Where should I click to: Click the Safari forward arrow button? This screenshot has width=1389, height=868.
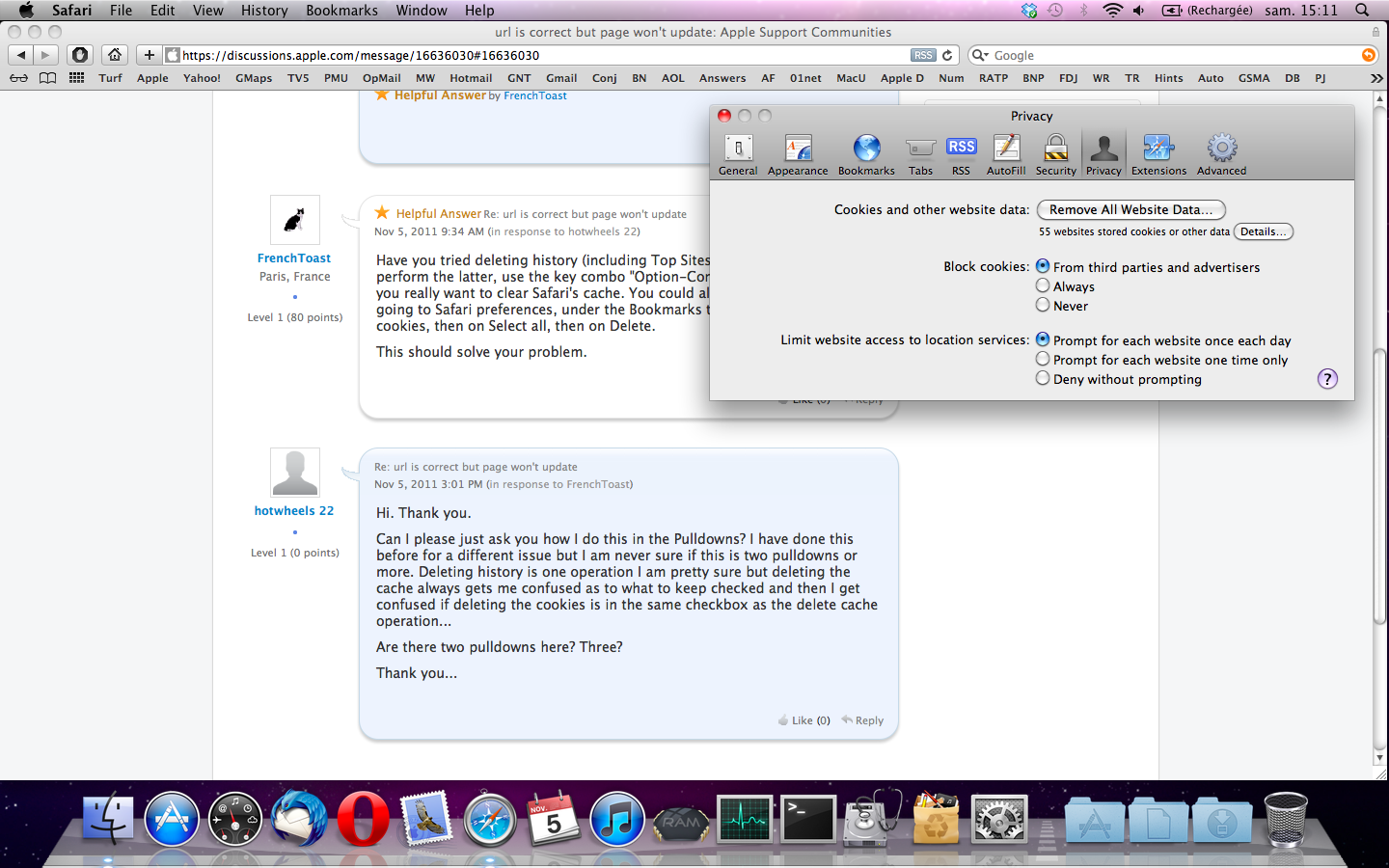click(45, 55)
